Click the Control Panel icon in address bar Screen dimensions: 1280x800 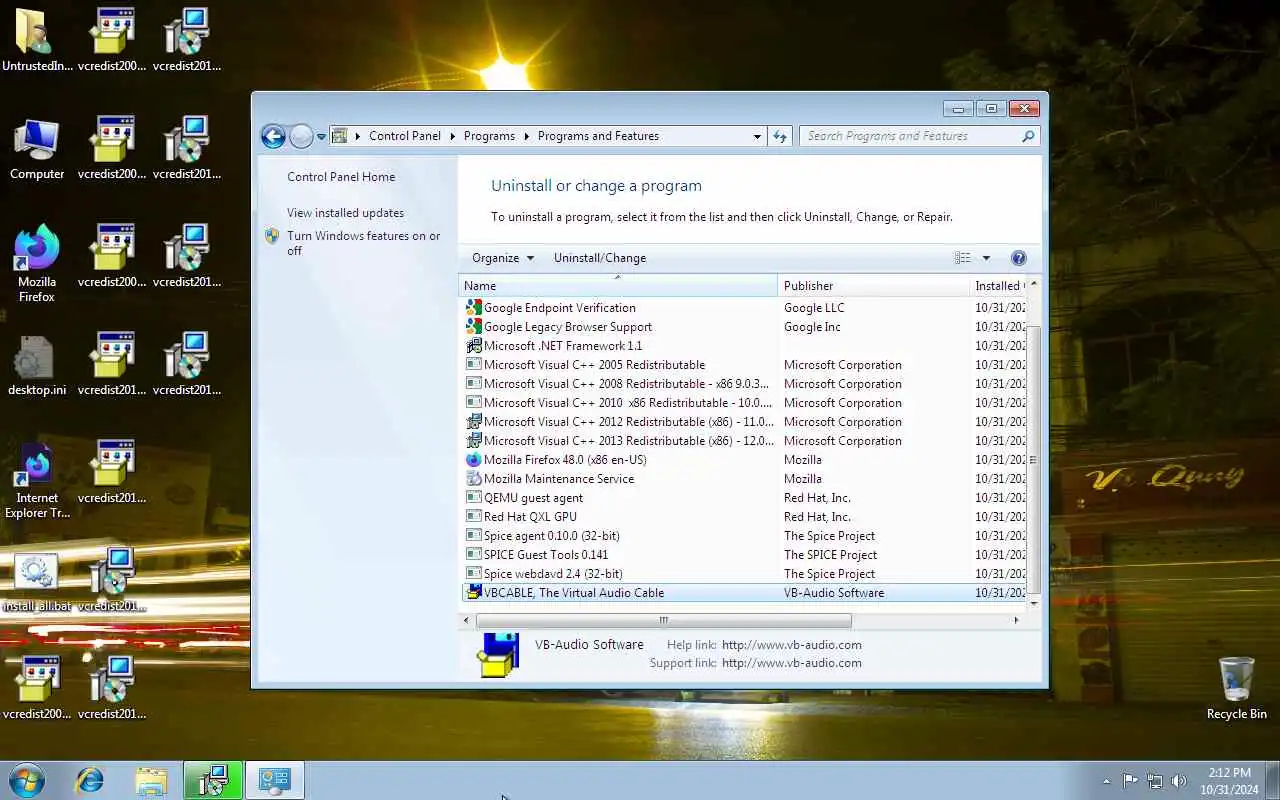pos(340,136)
